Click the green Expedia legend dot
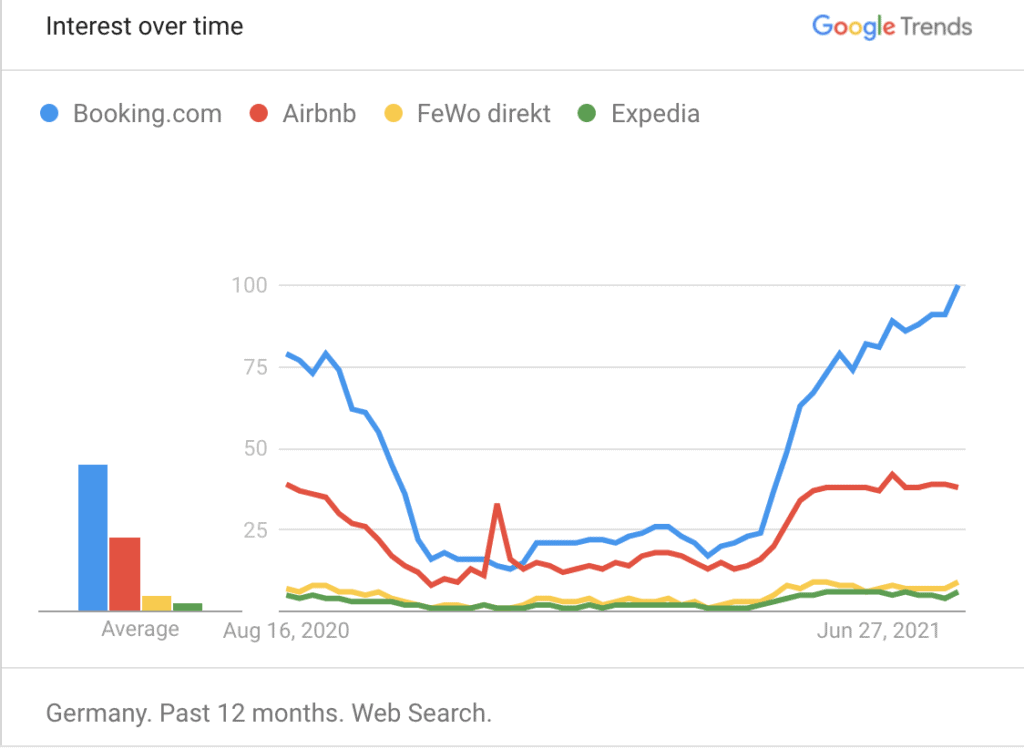Image resolution: width=1024 pixels, height=749 pixels. [587, 113]
